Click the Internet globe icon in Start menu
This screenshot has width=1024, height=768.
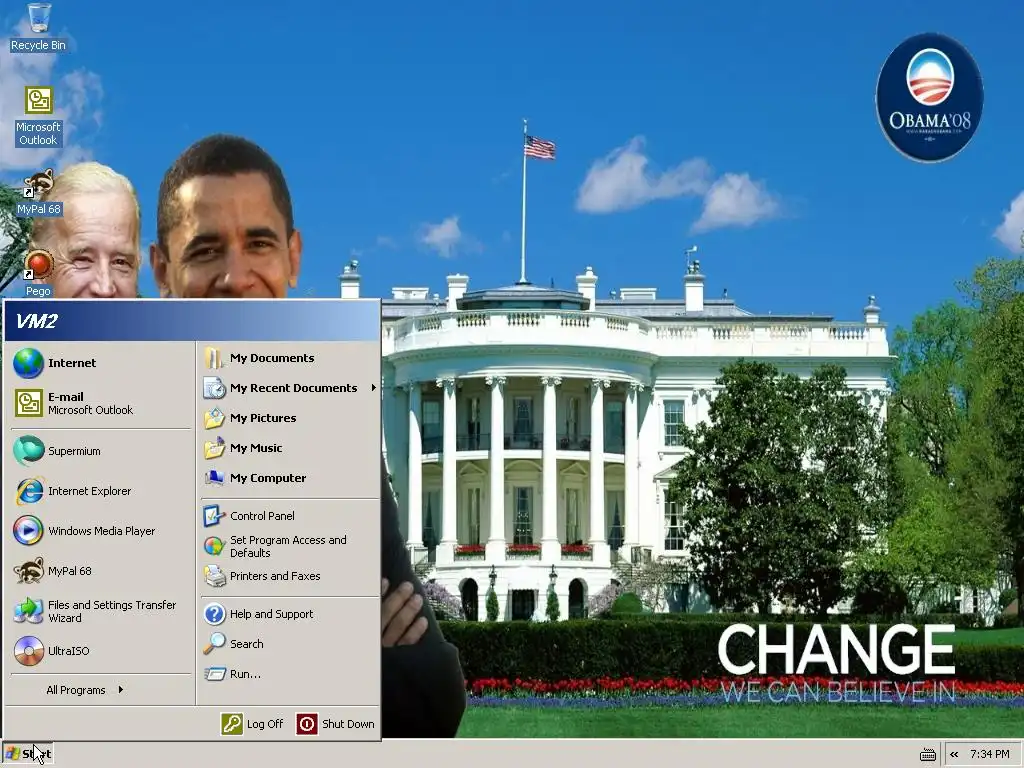(x=28, y=363)
